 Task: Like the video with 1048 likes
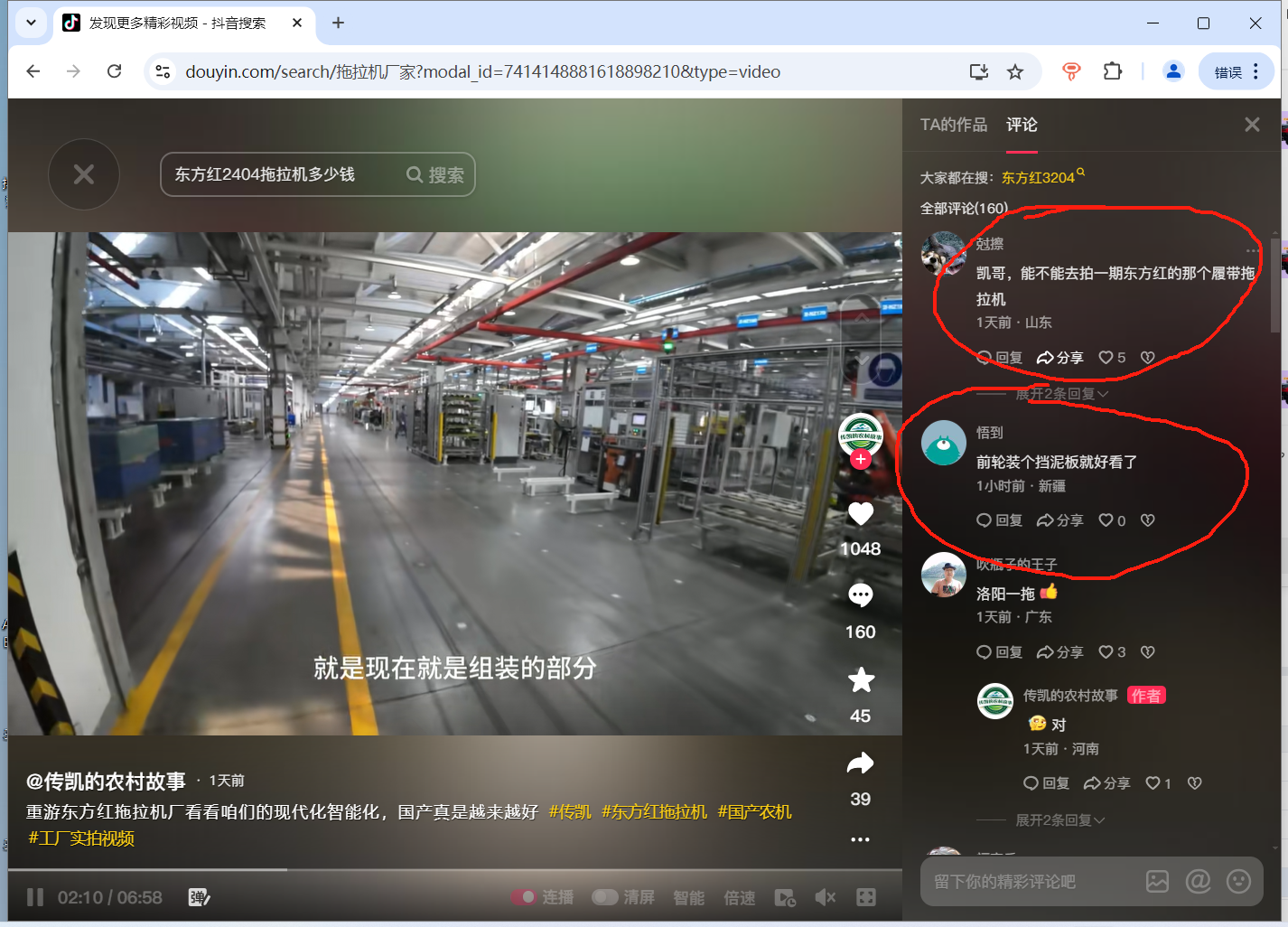[861, 513]
